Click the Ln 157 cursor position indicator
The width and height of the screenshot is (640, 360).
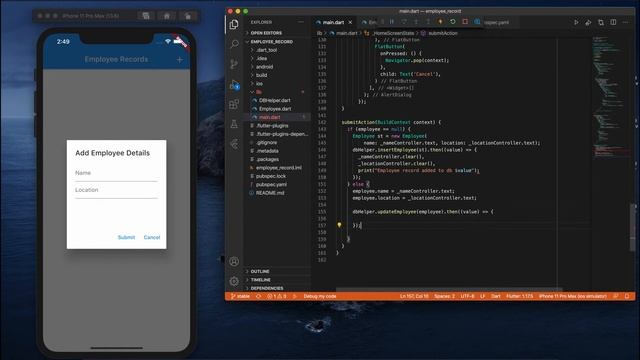(414, 296)
